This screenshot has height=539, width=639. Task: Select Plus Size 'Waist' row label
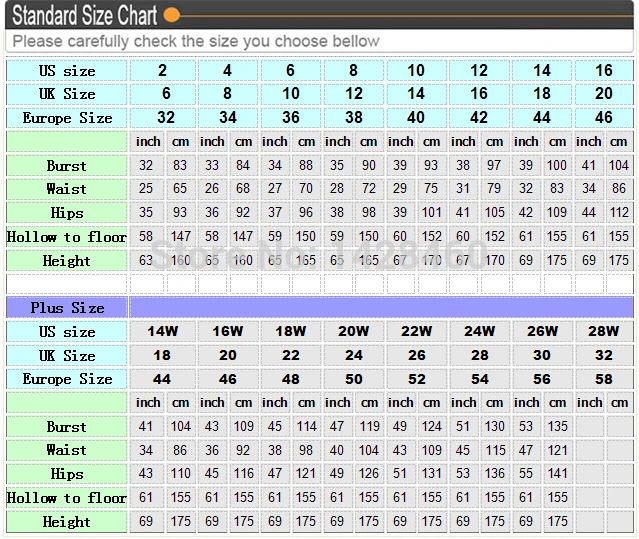point(66,450)
